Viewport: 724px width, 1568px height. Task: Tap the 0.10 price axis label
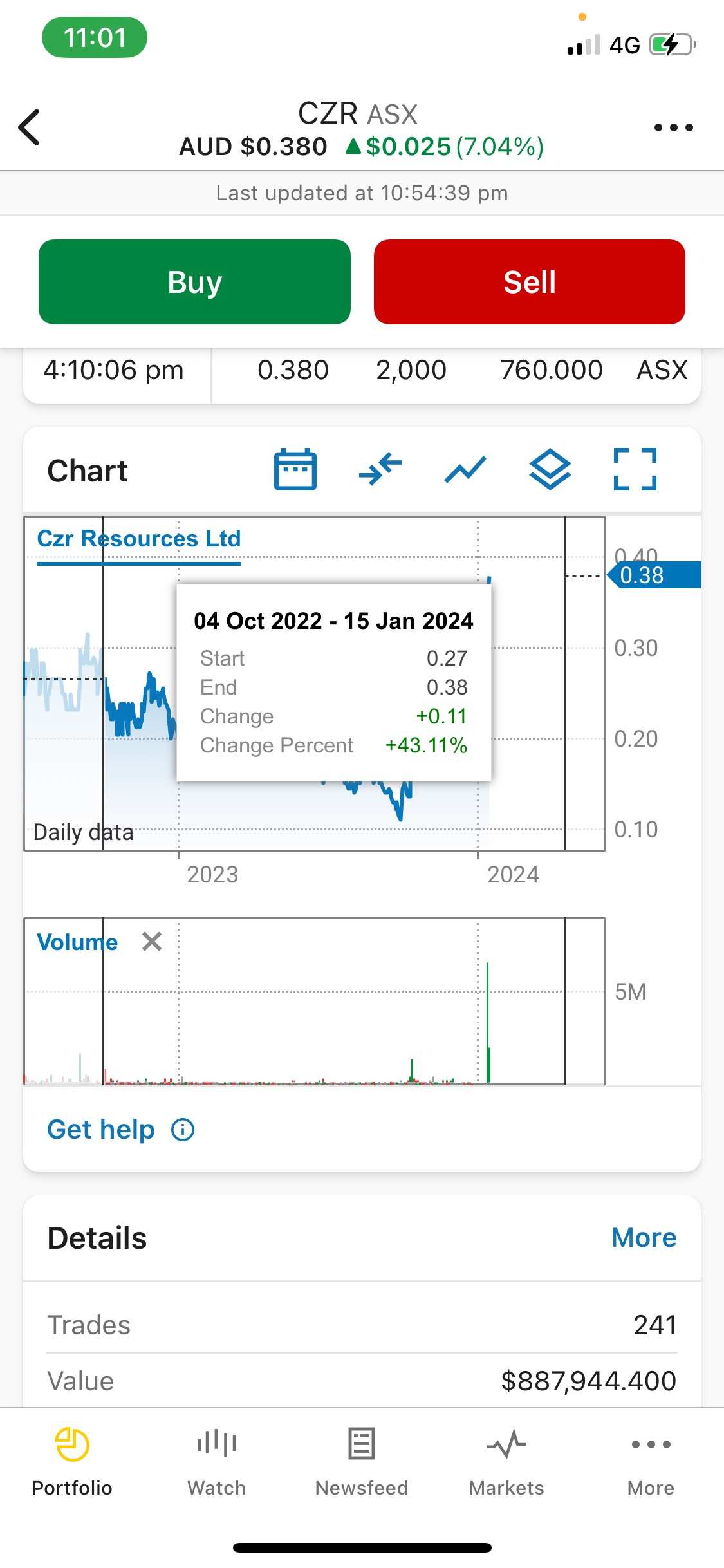point(636,830)
